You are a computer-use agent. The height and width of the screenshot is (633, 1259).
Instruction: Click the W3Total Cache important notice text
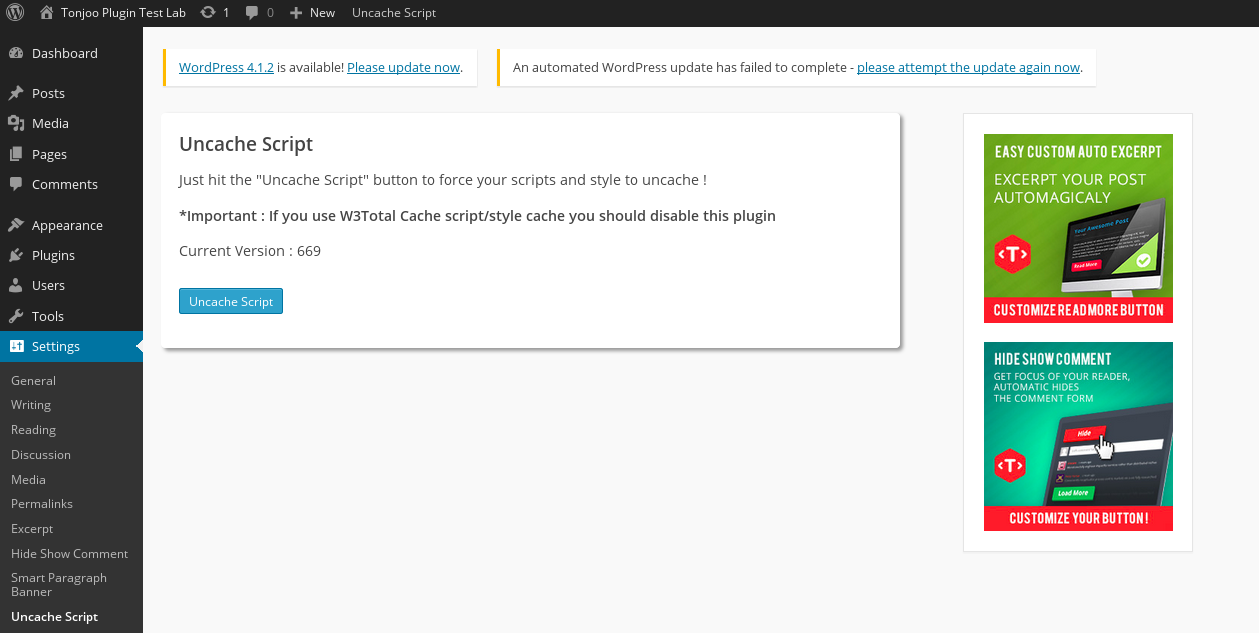477,216
